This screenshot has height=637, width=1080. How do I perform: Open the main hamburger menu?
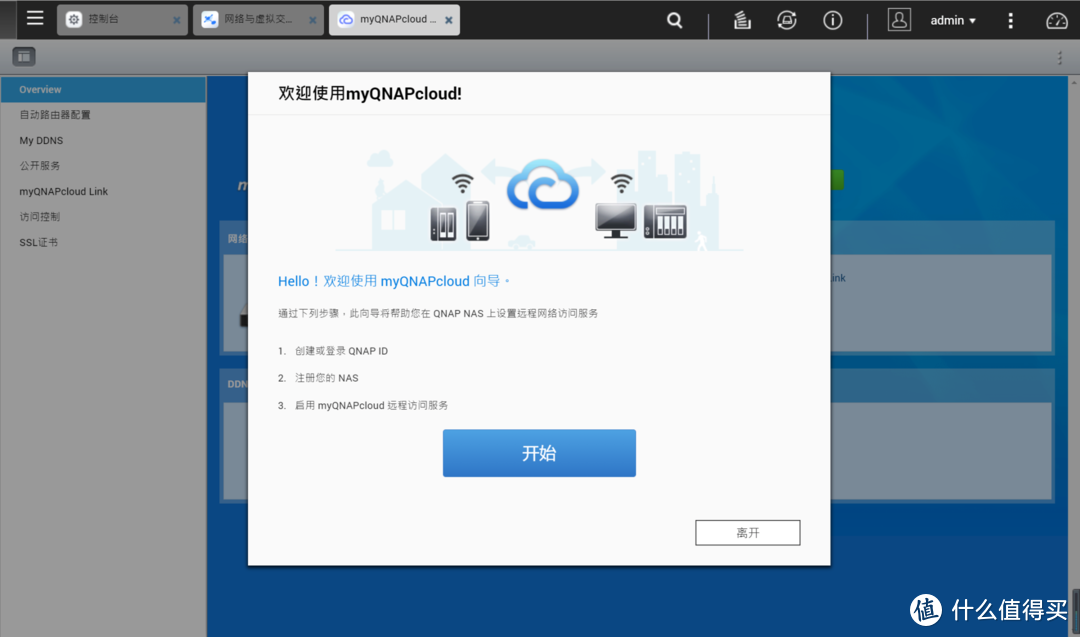34,19
